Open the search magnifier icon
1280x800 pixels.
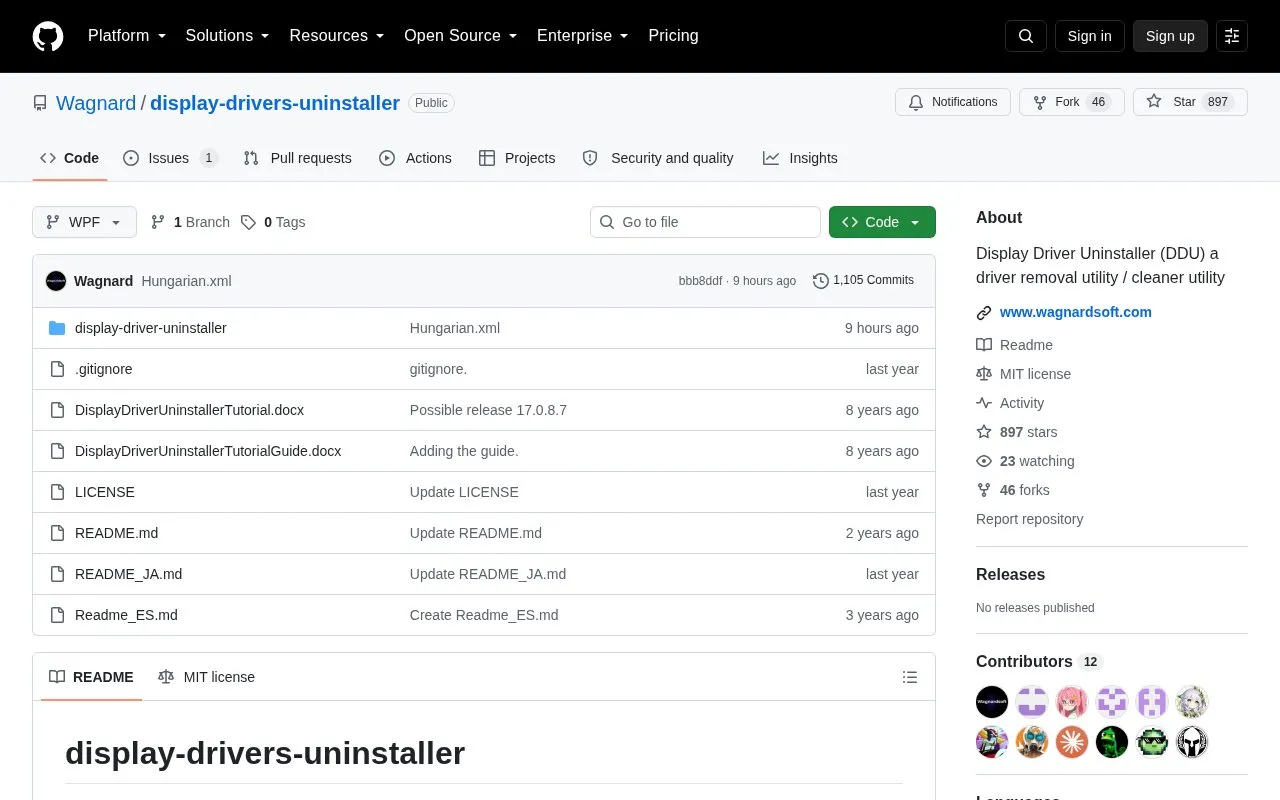point(1026,36)
